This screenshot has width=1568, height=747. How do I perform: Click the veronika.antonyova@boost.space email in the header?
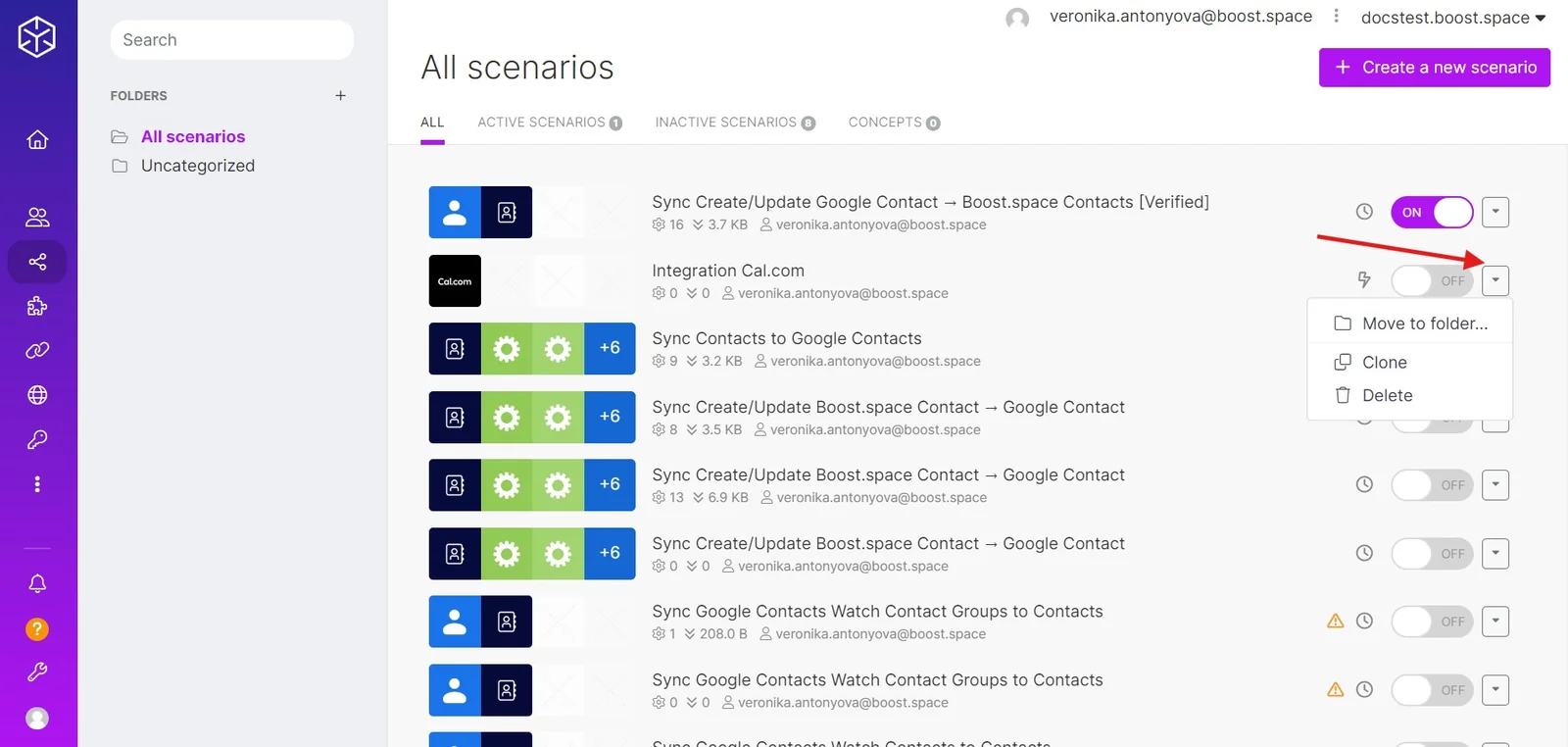coord(1181,16)
